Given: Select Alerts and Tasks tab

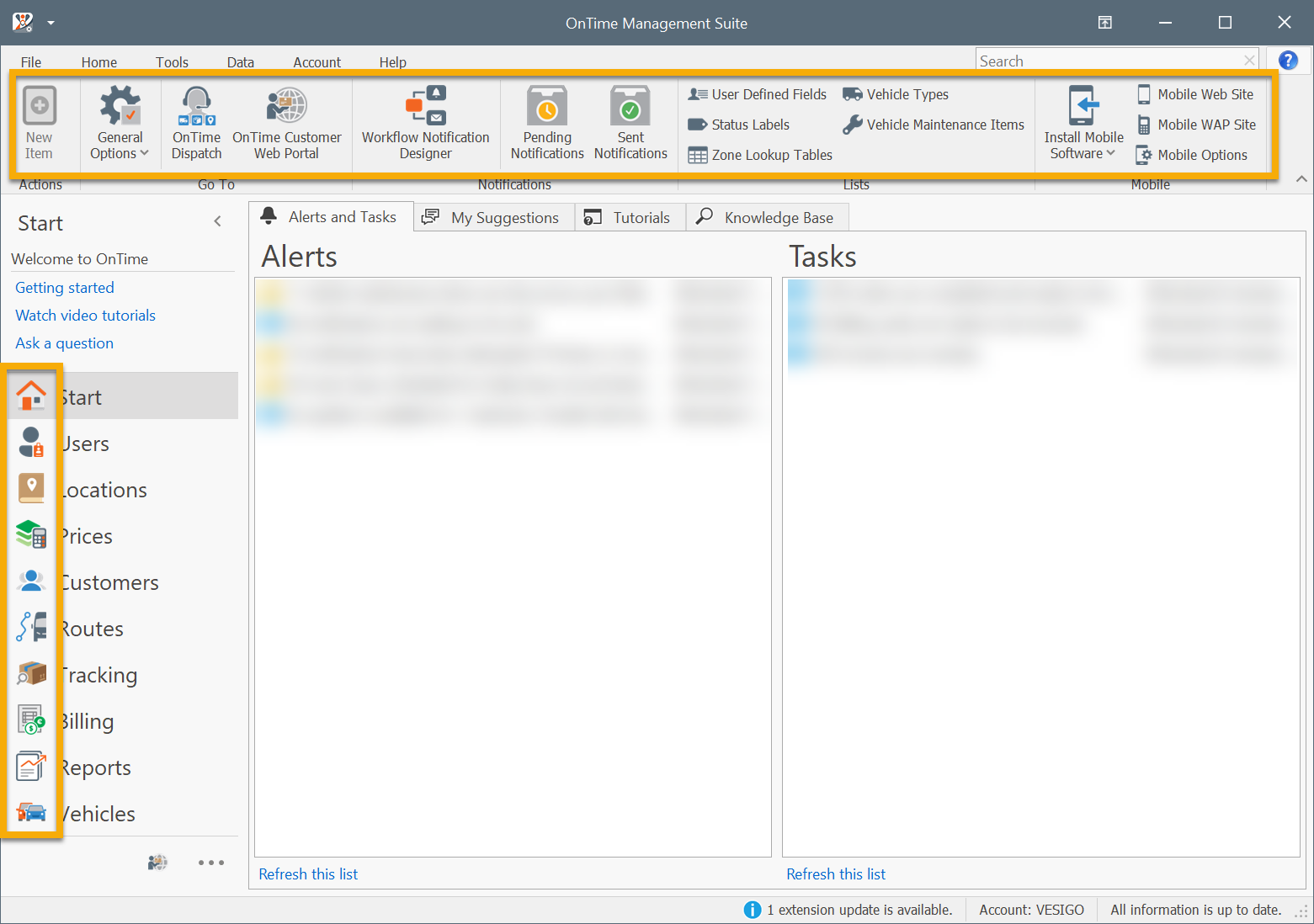Looking at the screenshot, I should pos(331,216).
